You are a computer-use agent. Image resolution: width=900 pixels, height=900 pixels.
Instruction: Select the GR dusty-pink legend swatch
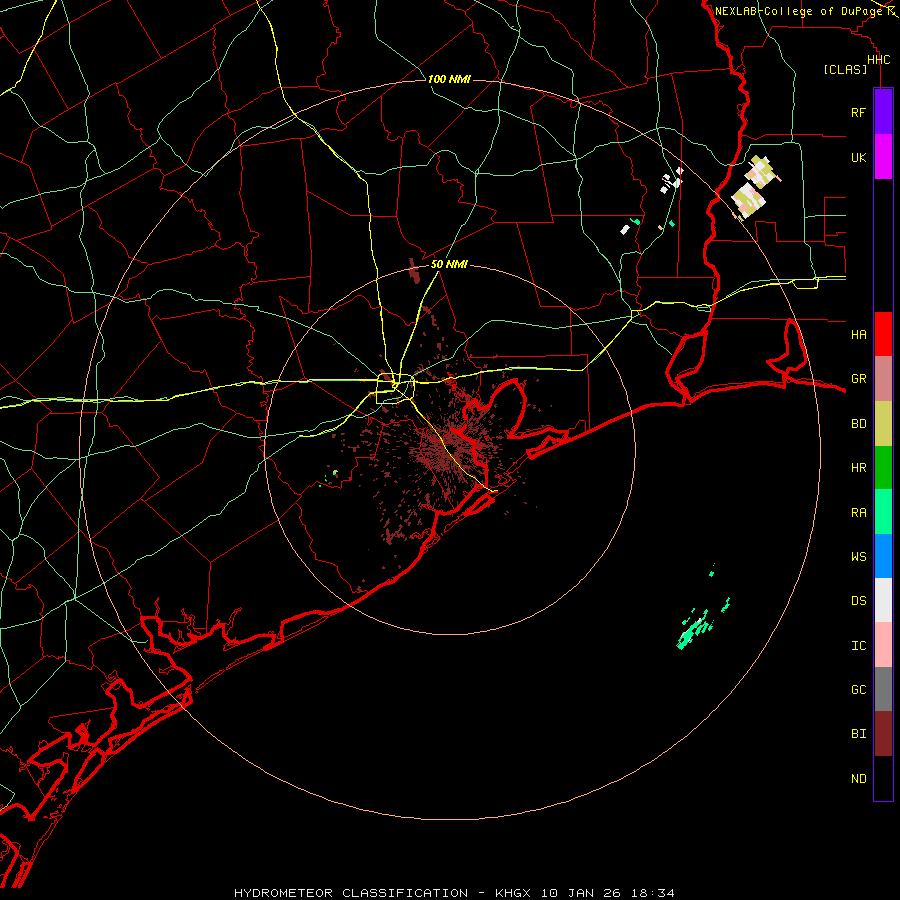point(883,379)
